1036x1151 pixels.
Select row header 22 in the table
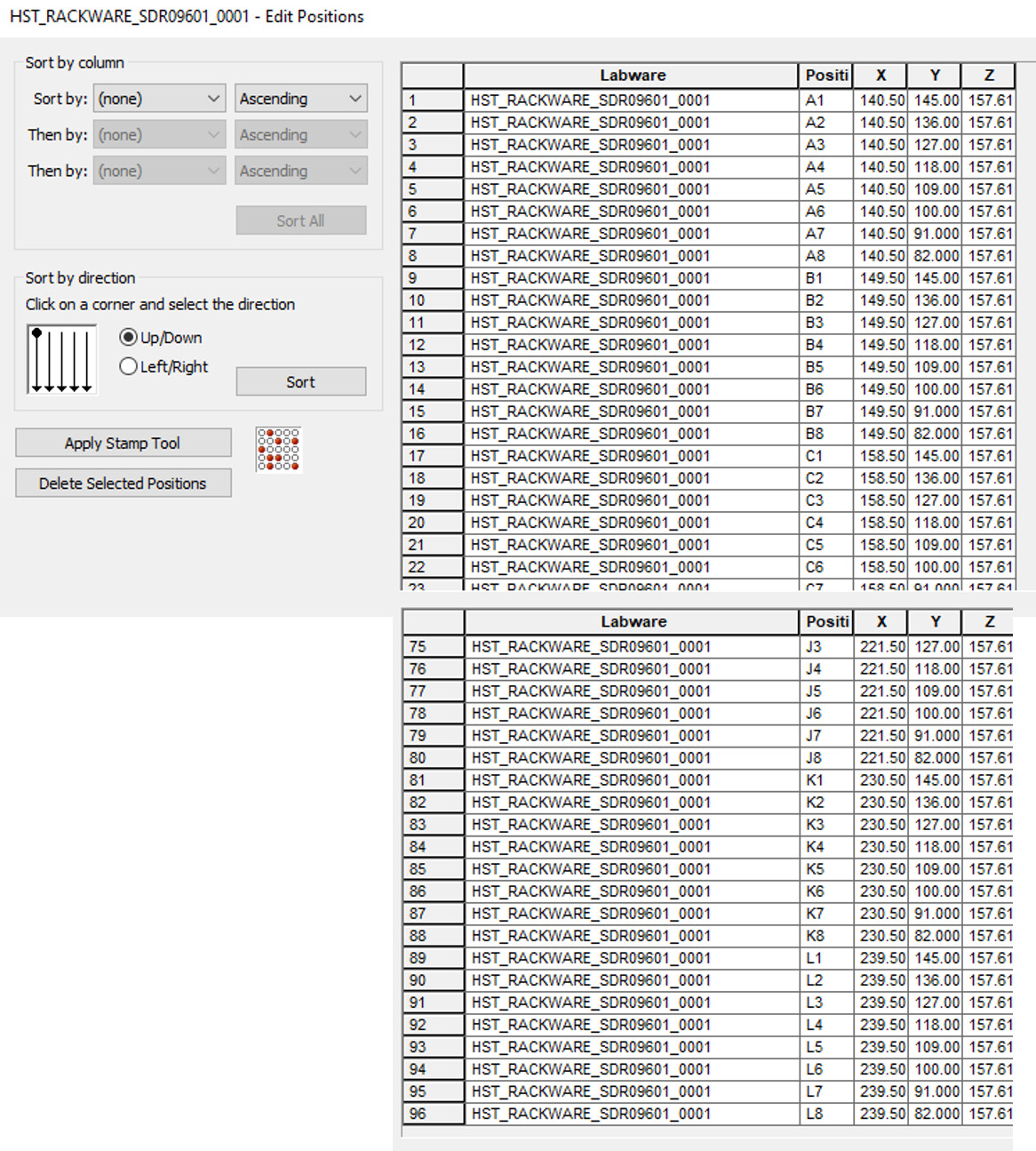point(433,567)
